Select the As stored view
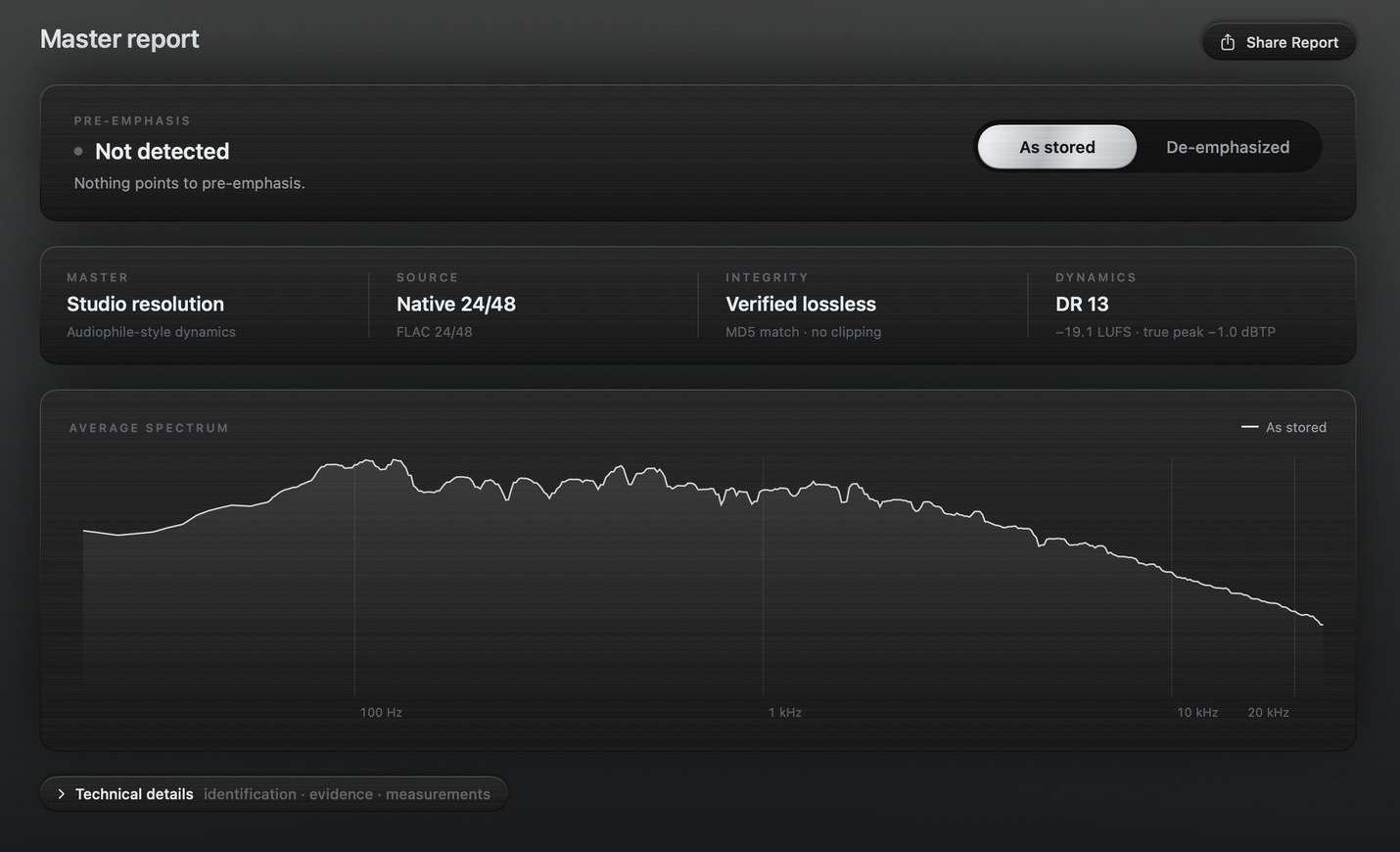Viewport: 1400px width, 852px height. [x=1057, y=147]
